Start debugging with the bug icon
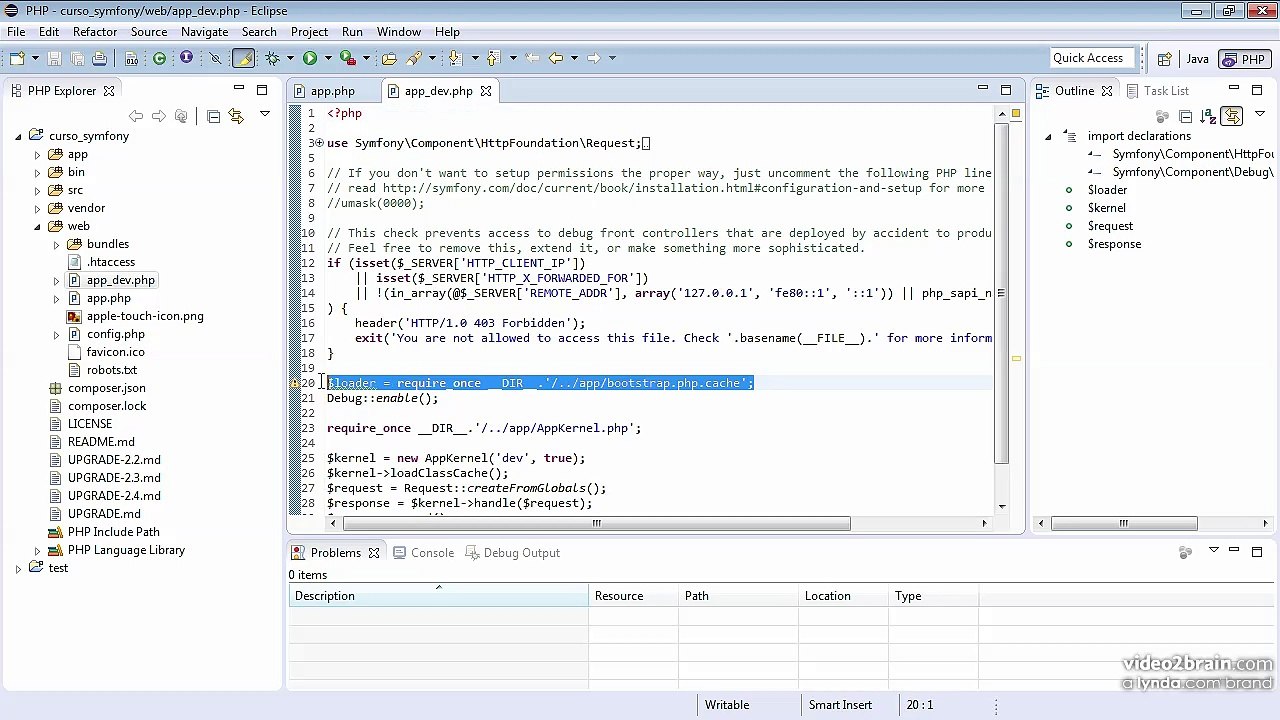This screenshot has height=720, width=1280. click(x=272, y=58)
